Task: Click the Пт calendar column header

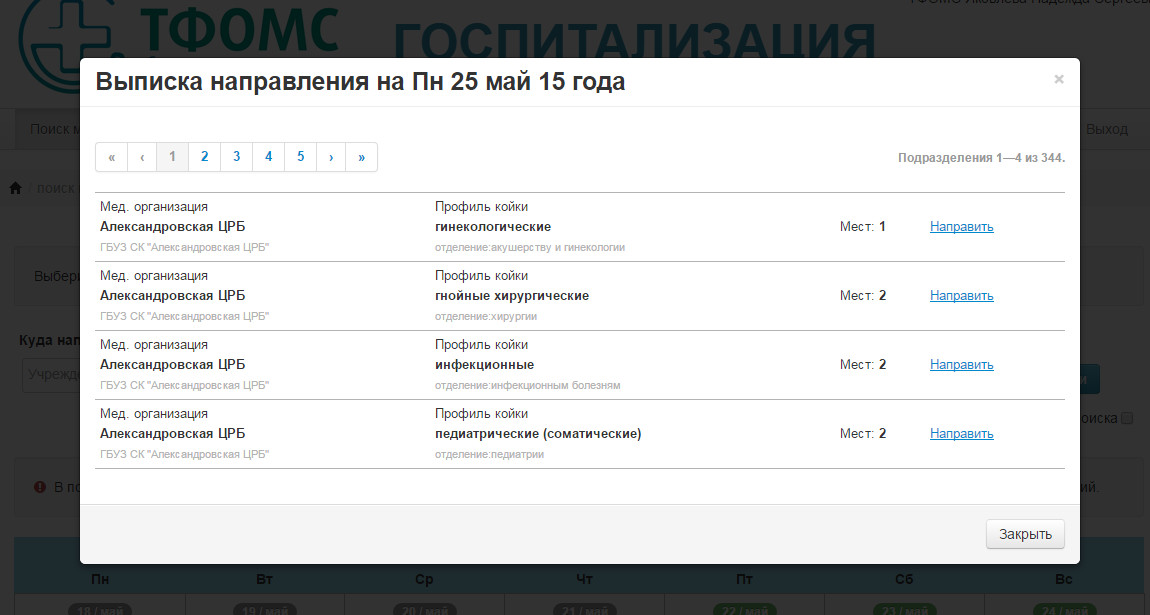Action: 744,579
